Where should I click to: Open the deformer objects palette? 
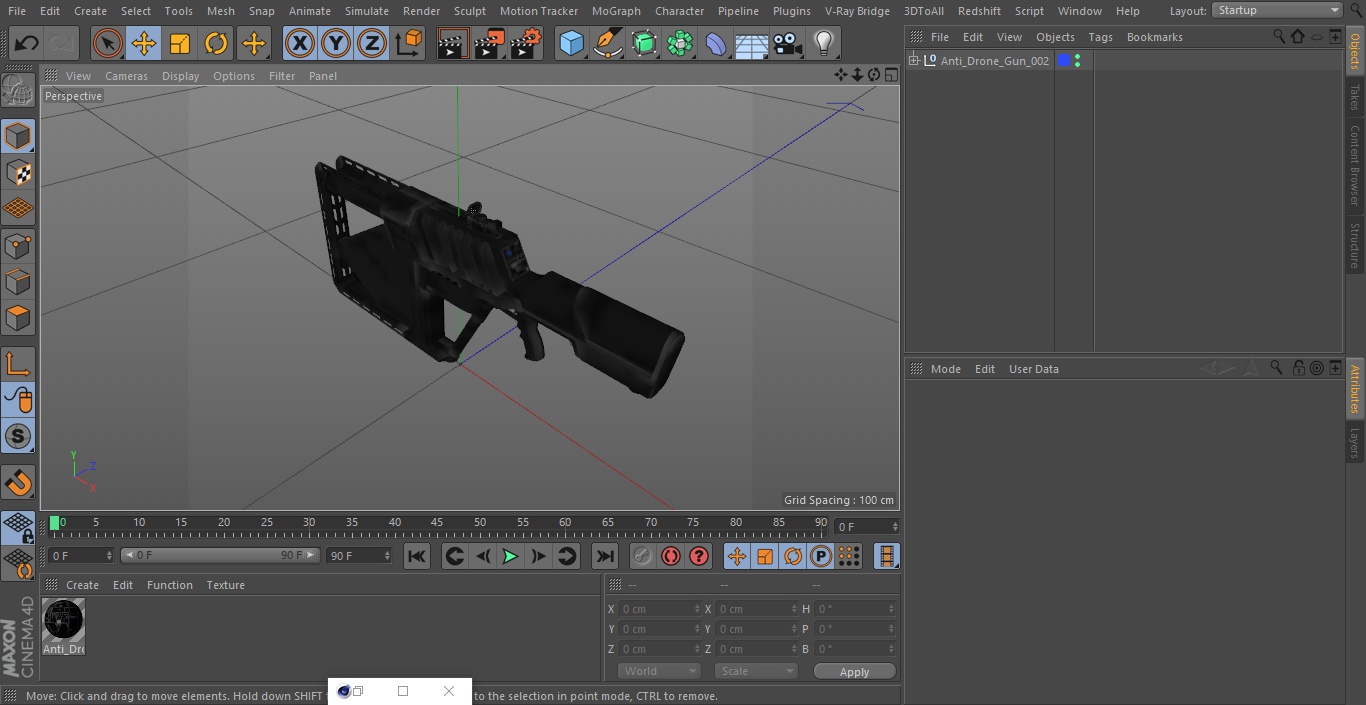[716, 43]
